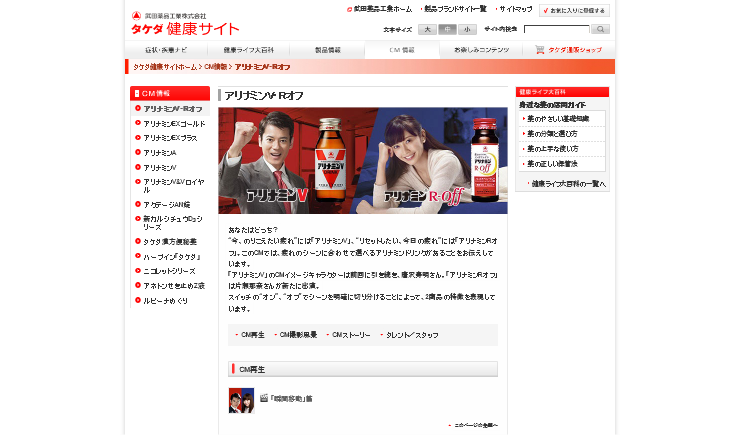Select アリナミンEXプラス in sidebar
The width and height of the screenshot is (741, 435).
tap(170, 138)
